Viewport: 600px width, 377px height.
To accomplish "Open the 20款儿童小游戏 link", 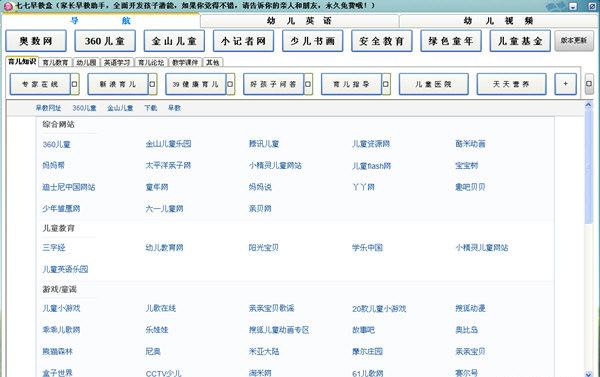I will [x=379, y=308].
